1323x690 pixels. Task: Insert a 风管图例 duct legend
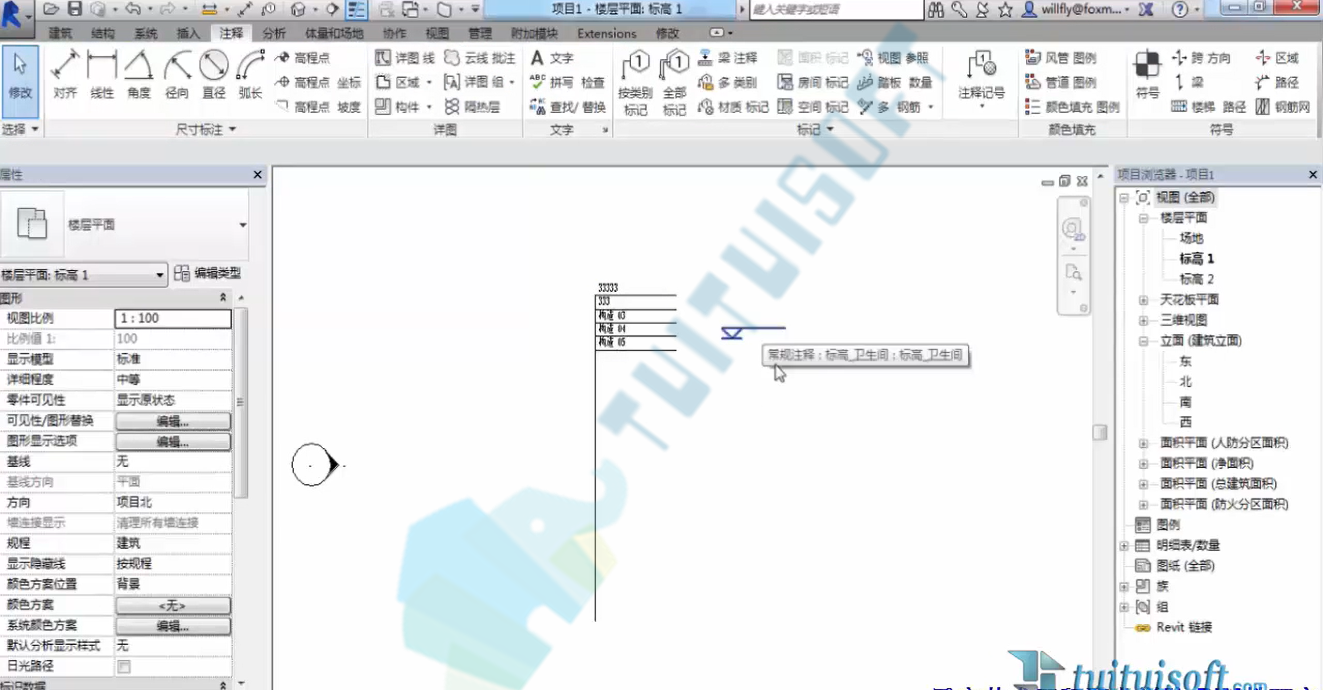click(x=1061, y=58)
